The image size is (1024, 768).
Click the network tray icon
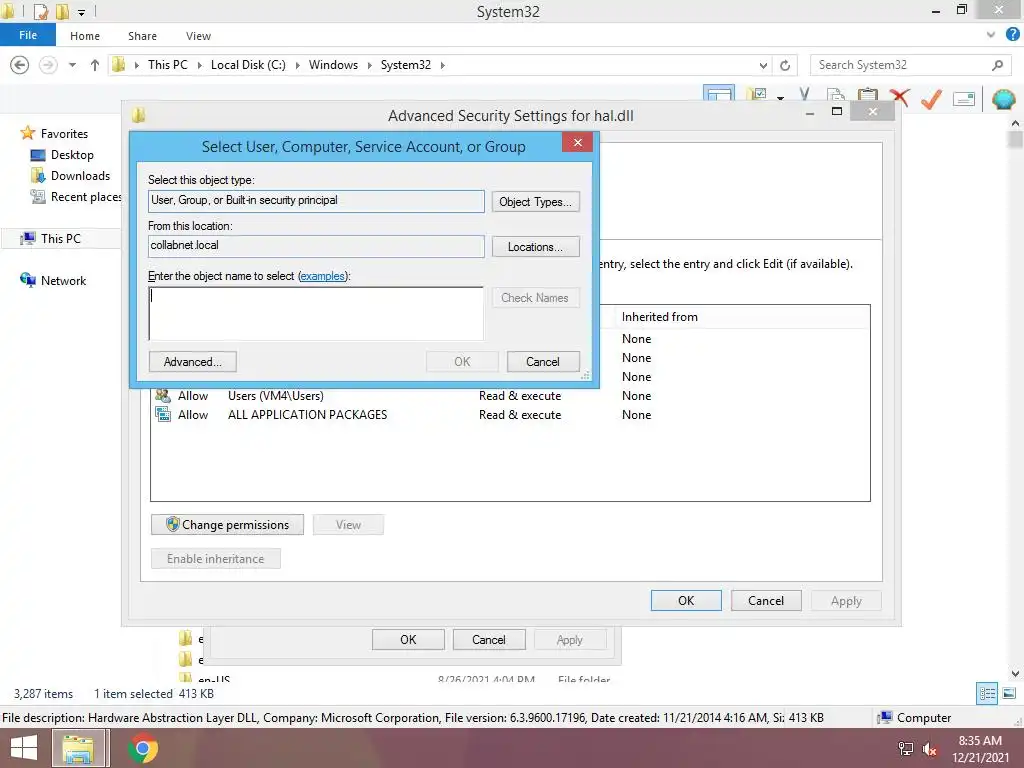(905, 749)
